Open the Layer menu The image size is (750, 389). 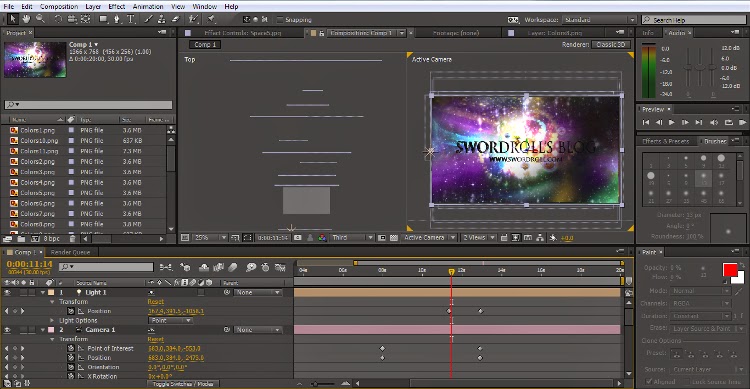[93, 6]
